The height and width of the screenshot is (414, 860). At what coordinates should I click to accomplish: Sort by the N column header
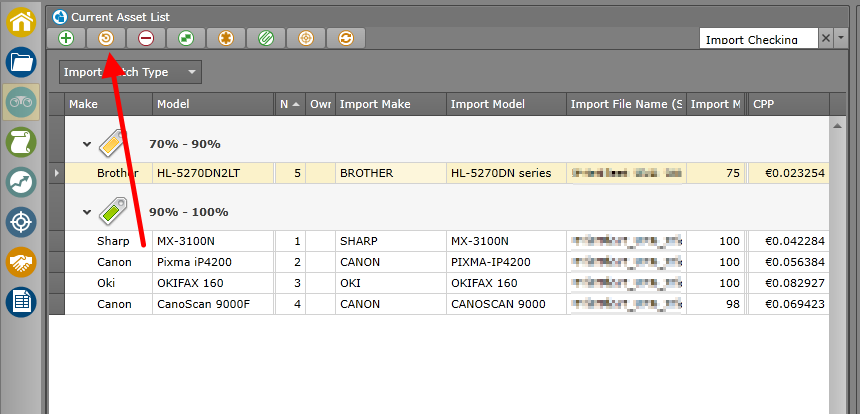[290, 104]
